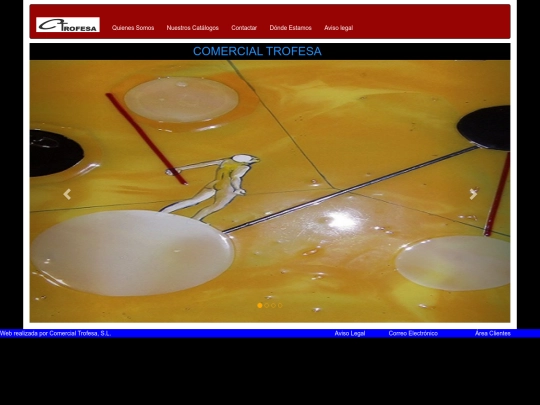540x405 pixels.
Task: Click the yellow glass artwork slide image
Action: pos(270,191)
